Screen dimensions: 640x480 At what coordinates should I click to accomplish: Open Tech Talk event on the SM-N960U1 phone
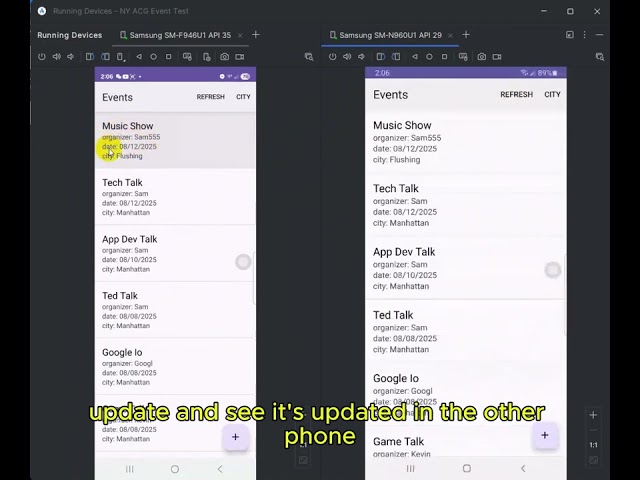point(466,205)
